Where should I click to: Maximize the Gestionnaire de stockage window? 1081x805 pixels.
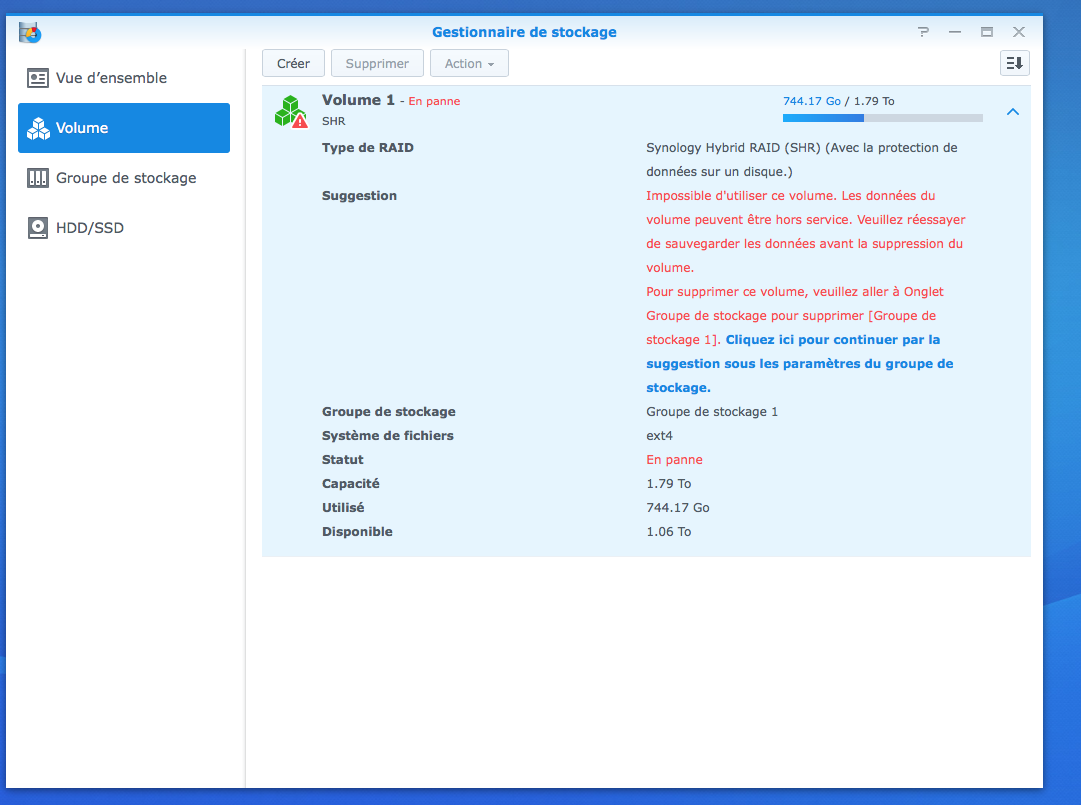(987, 32)
